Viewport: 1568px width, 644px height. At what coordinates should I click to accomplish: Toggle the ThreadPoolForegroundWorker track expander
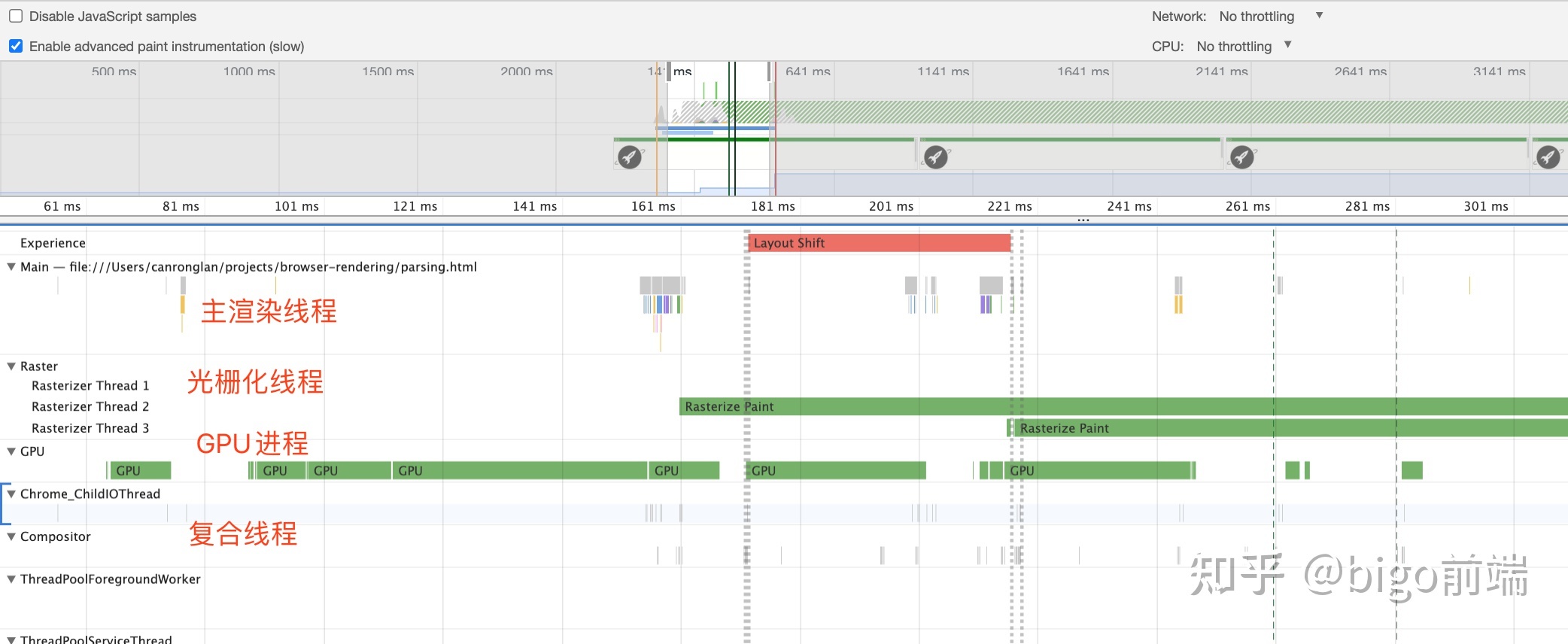(11, 579)
